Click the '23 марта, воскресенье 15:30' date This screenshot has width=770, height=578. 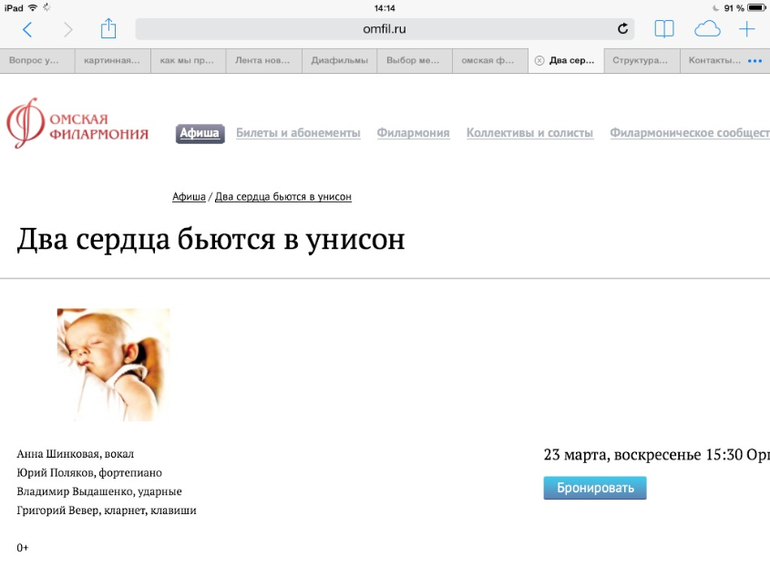643,455
